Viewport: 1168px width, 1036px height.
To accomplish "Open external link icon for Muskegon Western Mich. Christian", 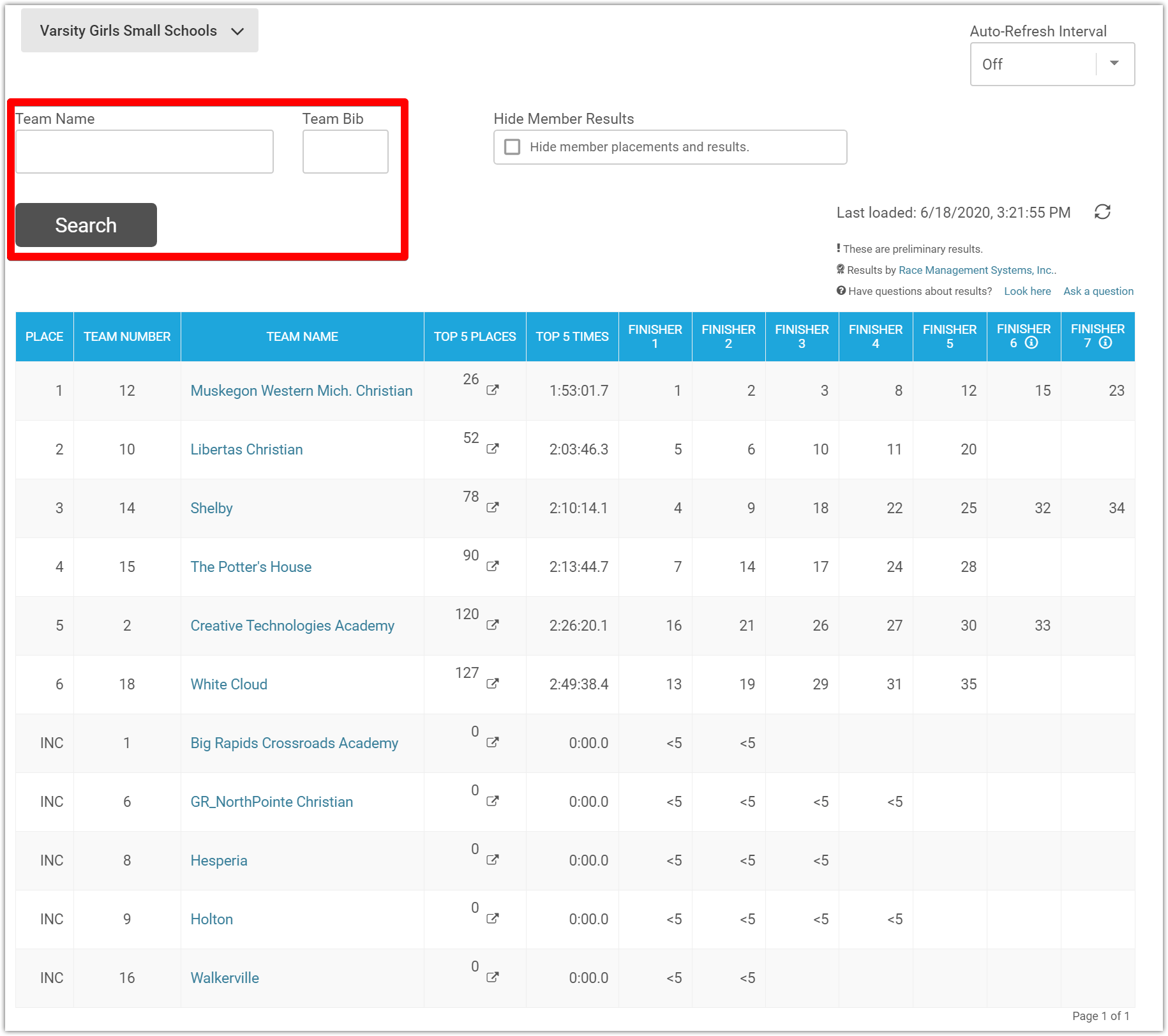I will (492, 390).
